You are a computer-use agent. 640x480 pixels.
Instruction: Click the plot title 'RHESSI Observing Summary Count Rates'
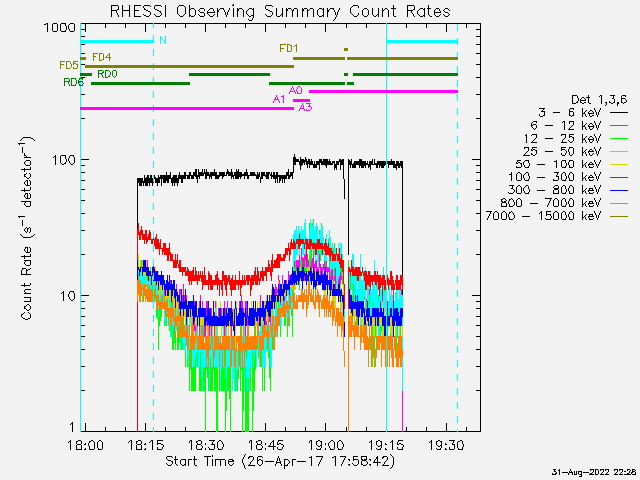pyautogui.click(x=280, y=11)
